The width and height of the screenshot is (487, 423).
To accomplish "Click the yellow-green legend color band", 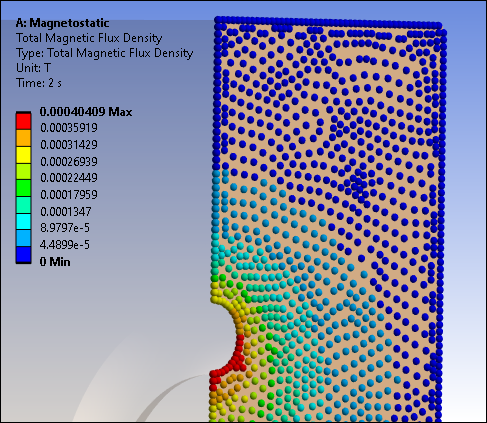I will (23, 171).
